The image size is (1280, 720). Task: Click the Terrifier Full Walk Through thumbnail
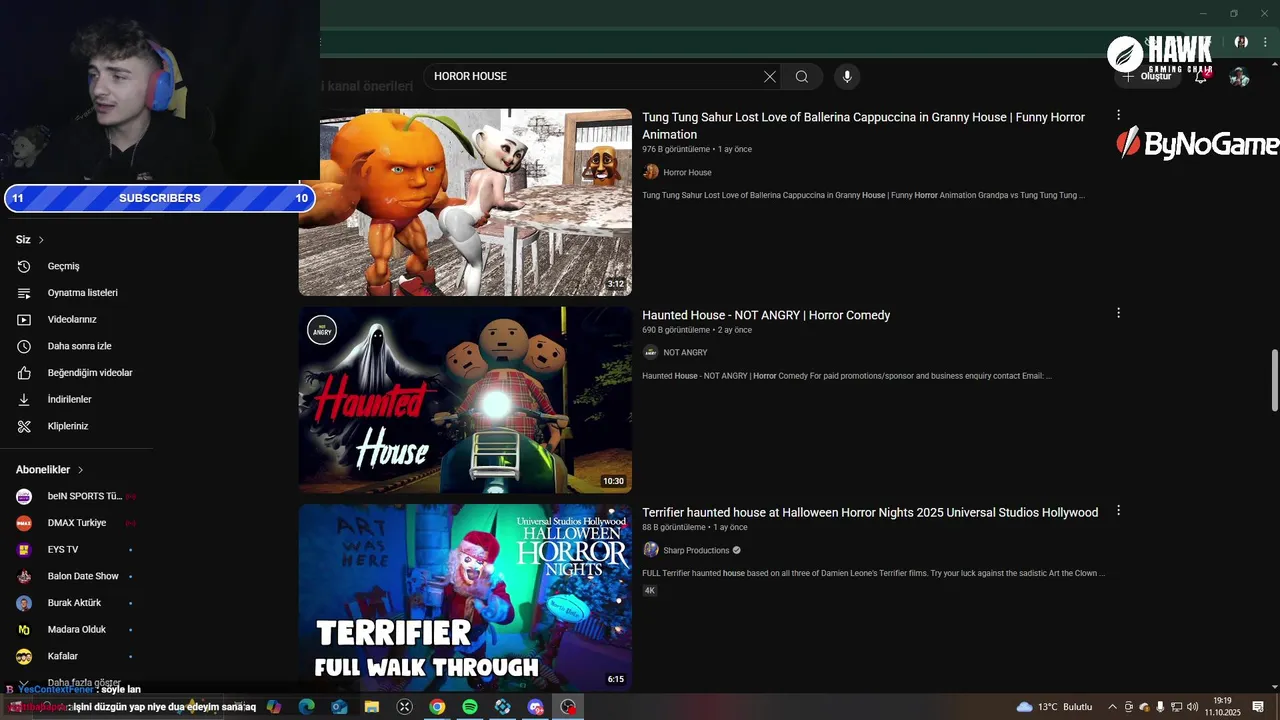click(x=465, y=597)
